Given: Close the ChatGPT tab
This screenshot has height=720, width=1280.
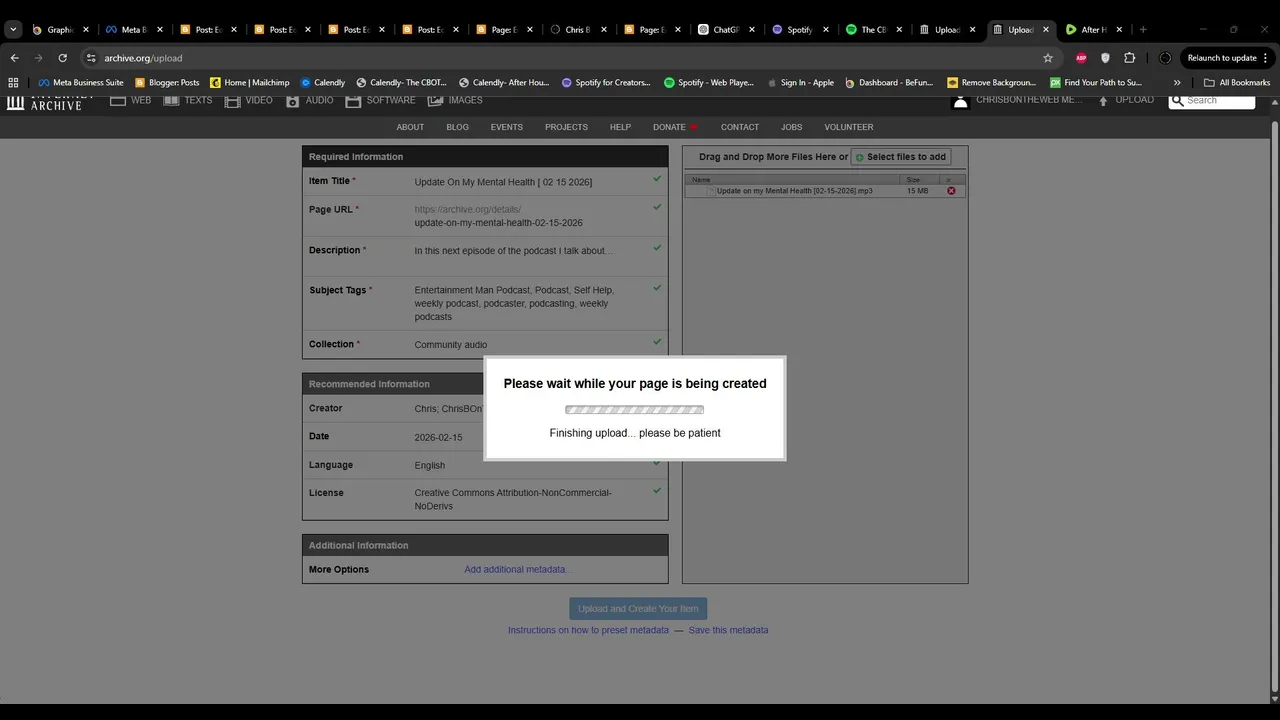Looking at the screenshot, I should [x=752, y=30].
